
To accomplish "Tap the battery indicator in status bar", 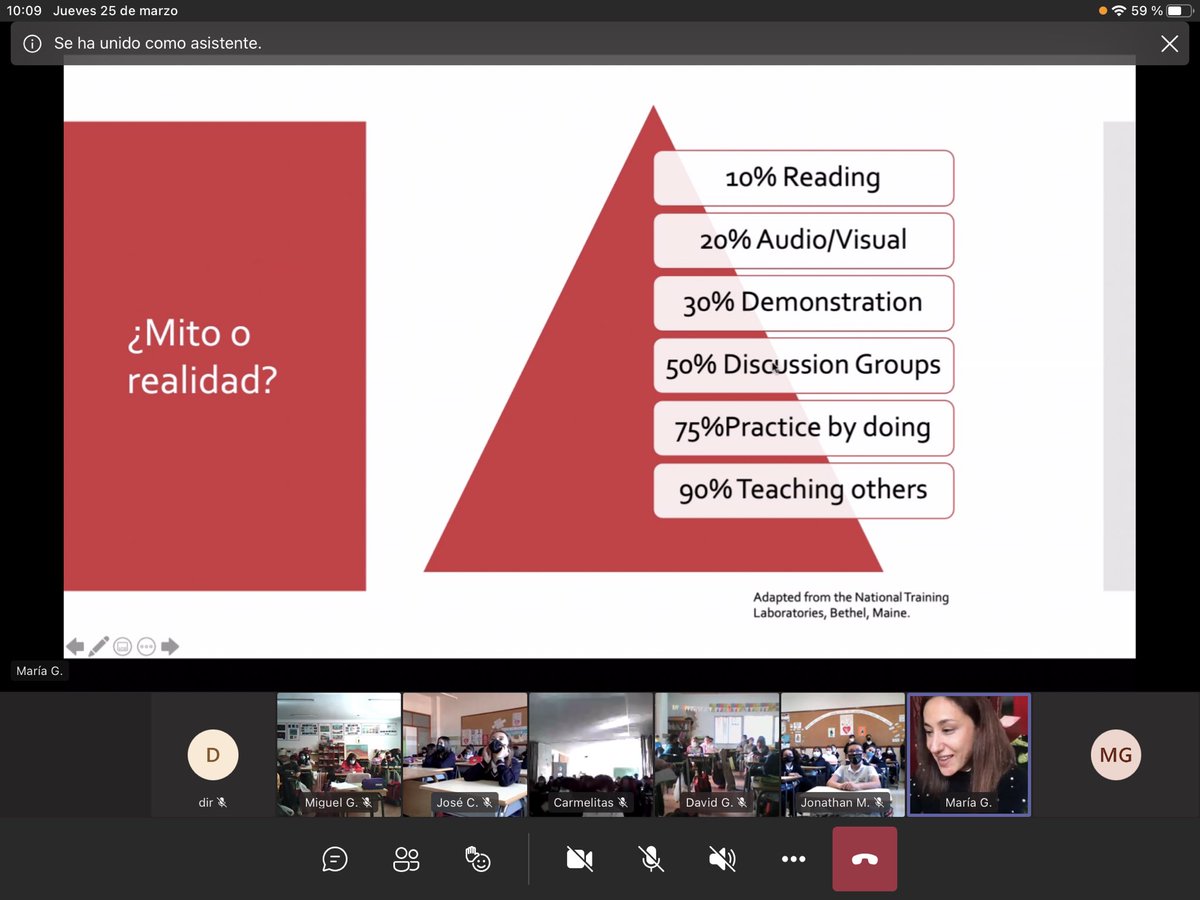I will [1180, 11].
